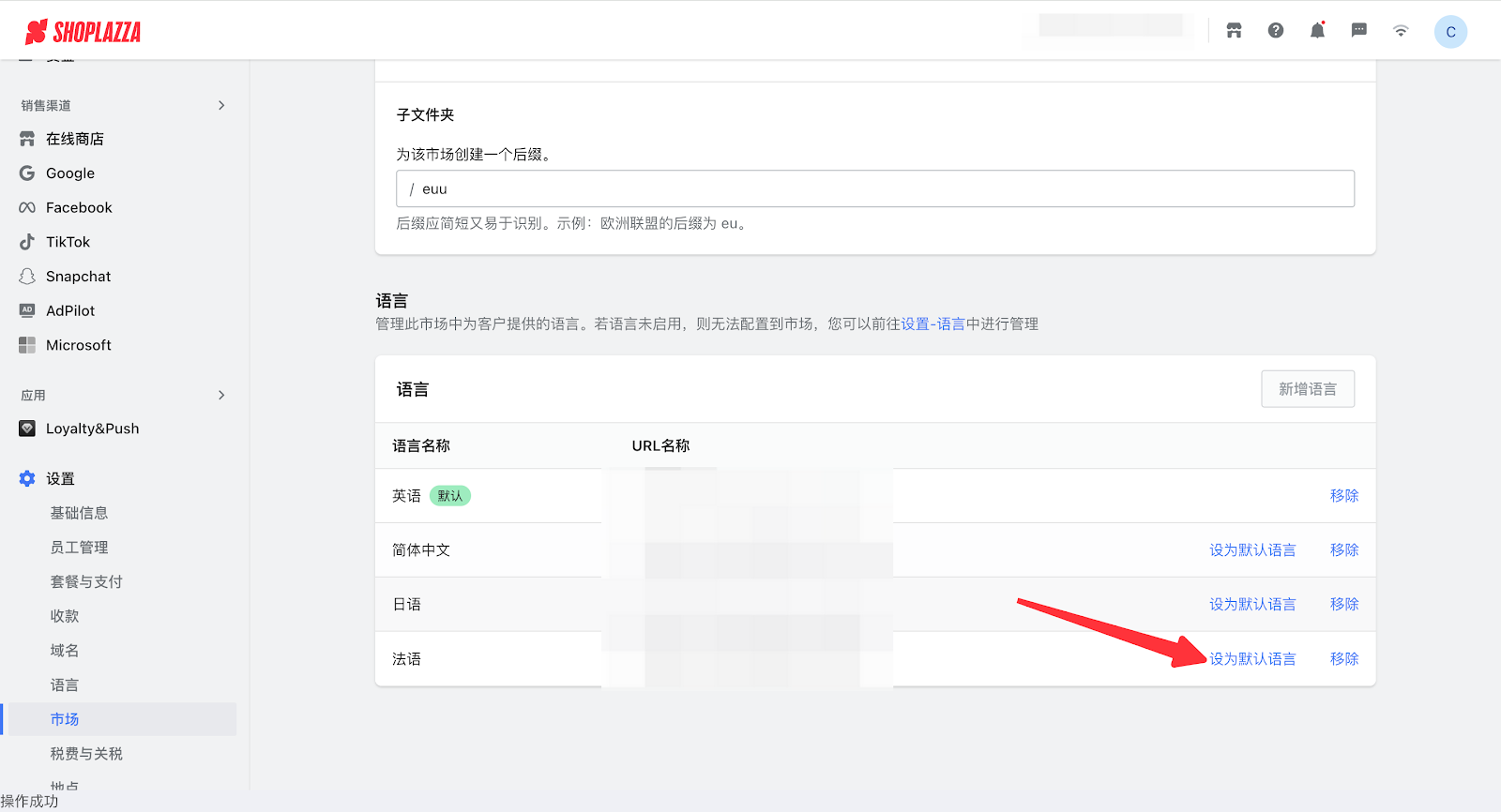Screen dimensions: 1501x812
Task: Select 税费与关税 in settings menu
Action: coord(86,754)
